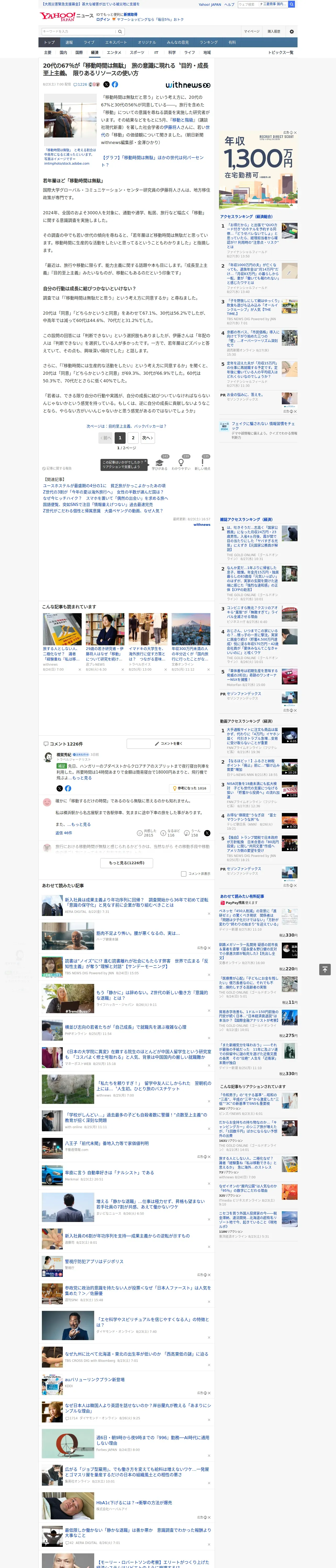Jump to comments via the 1226 comment icon

(x=81, y=85)
